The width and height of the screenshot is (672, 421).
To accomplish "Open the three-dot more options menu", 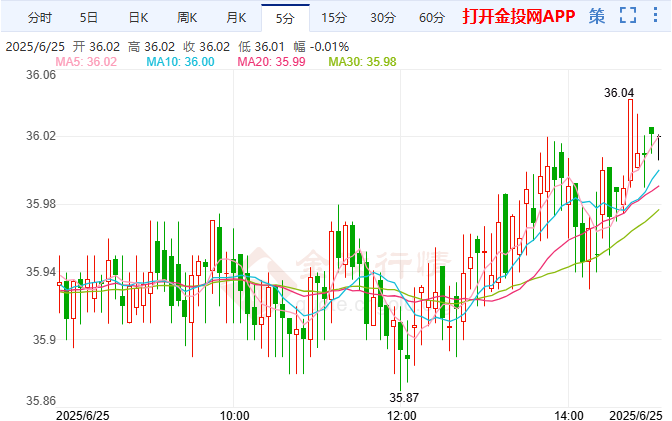I will click(655, 15).
